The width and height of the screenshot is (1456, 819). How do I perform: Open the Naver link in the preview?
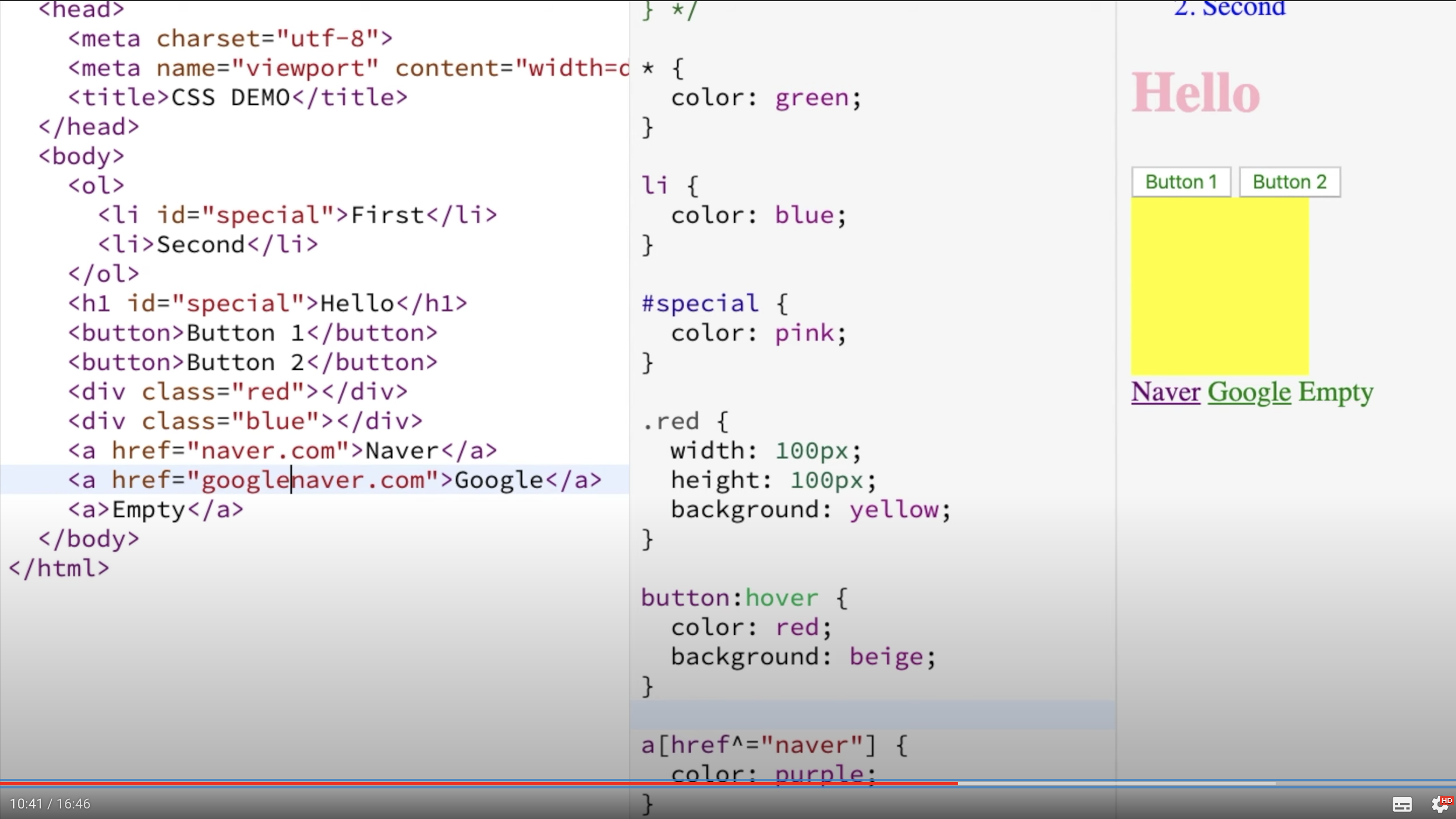point(1165,392)
